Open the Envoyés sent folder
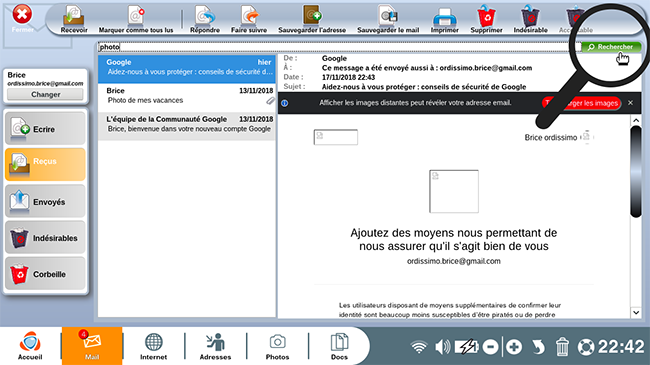This screenshot has height=365, width=650. tap(45, 201)
